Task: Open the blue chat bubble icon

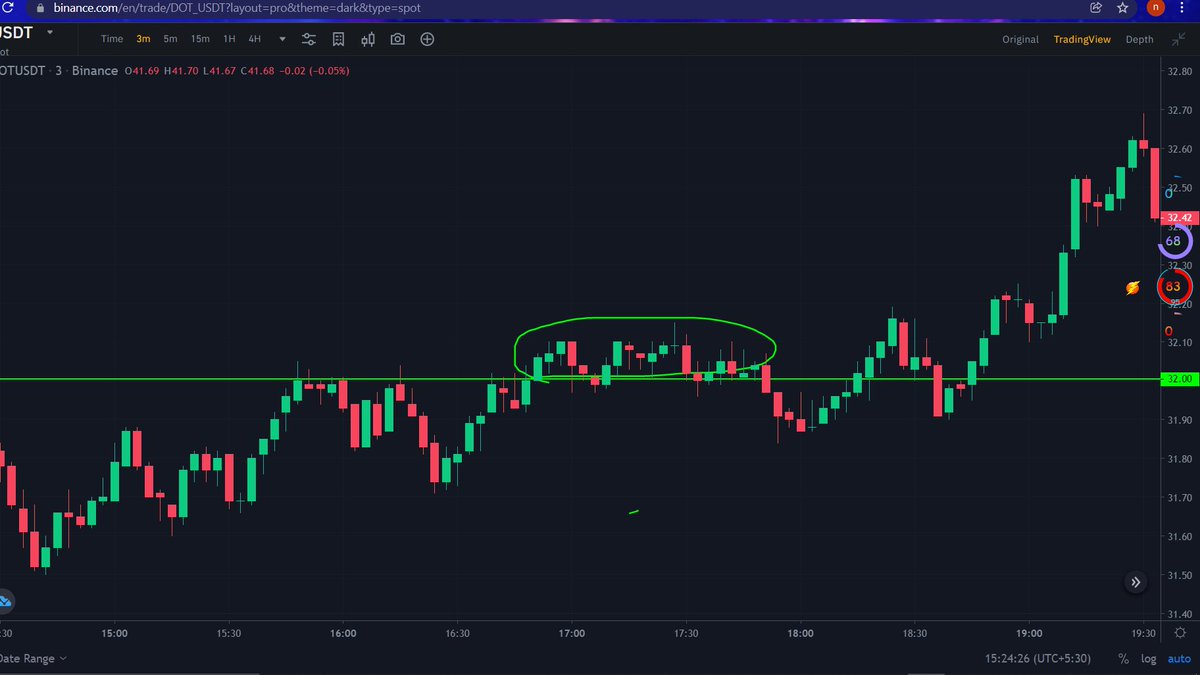Action: tap(6, 601)
